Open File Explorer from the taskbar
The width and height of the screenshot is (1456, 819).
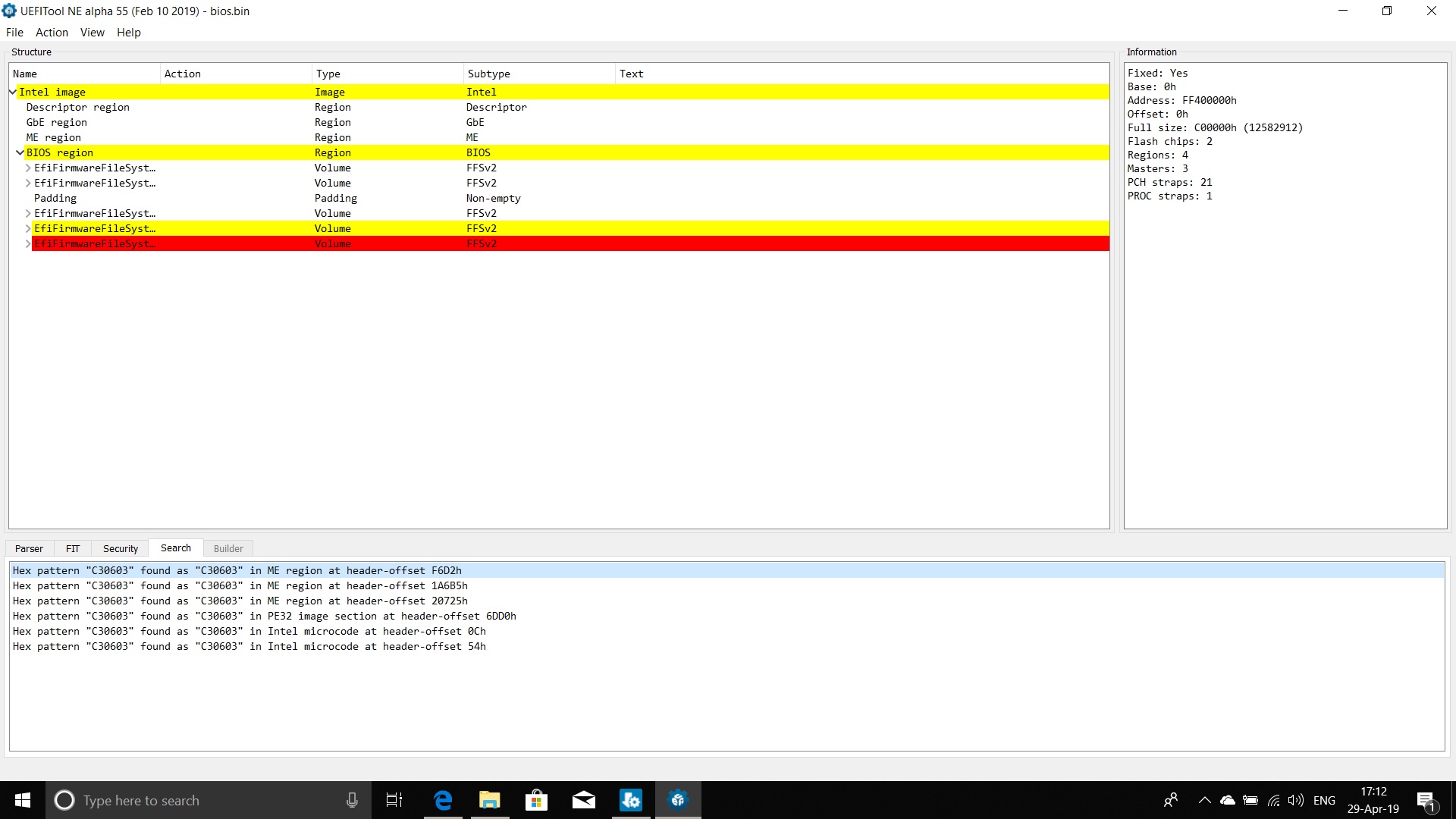pos(490,800)
